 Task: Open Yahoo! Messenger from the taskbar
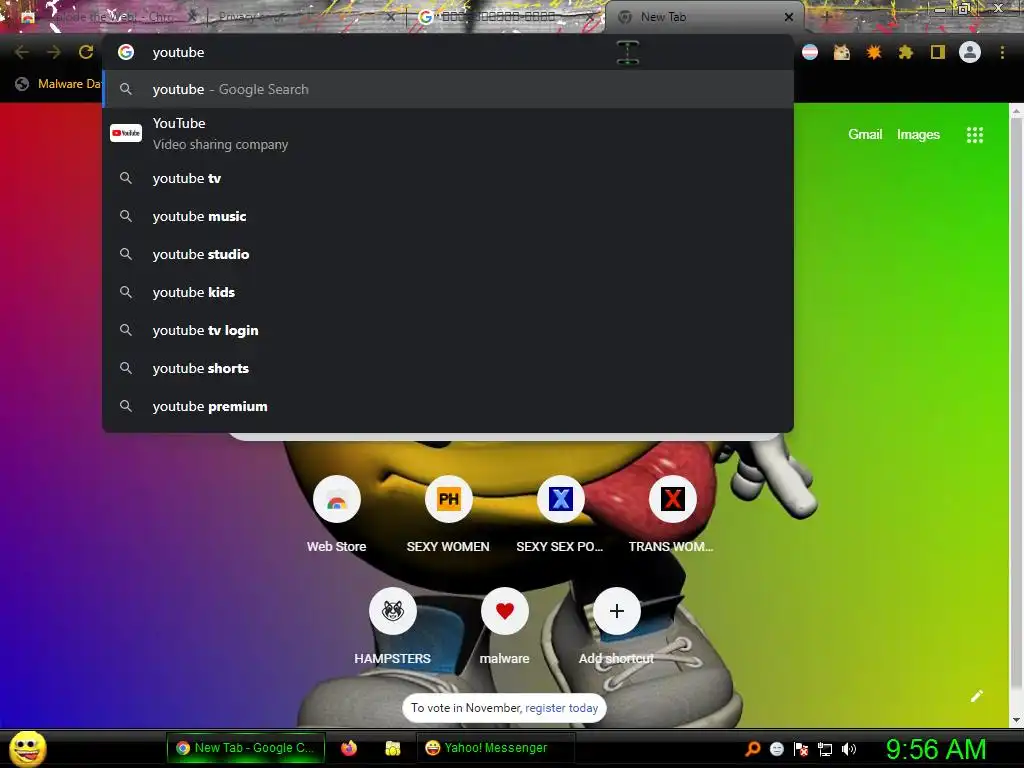pyautogui.click(x=496, y=748)
